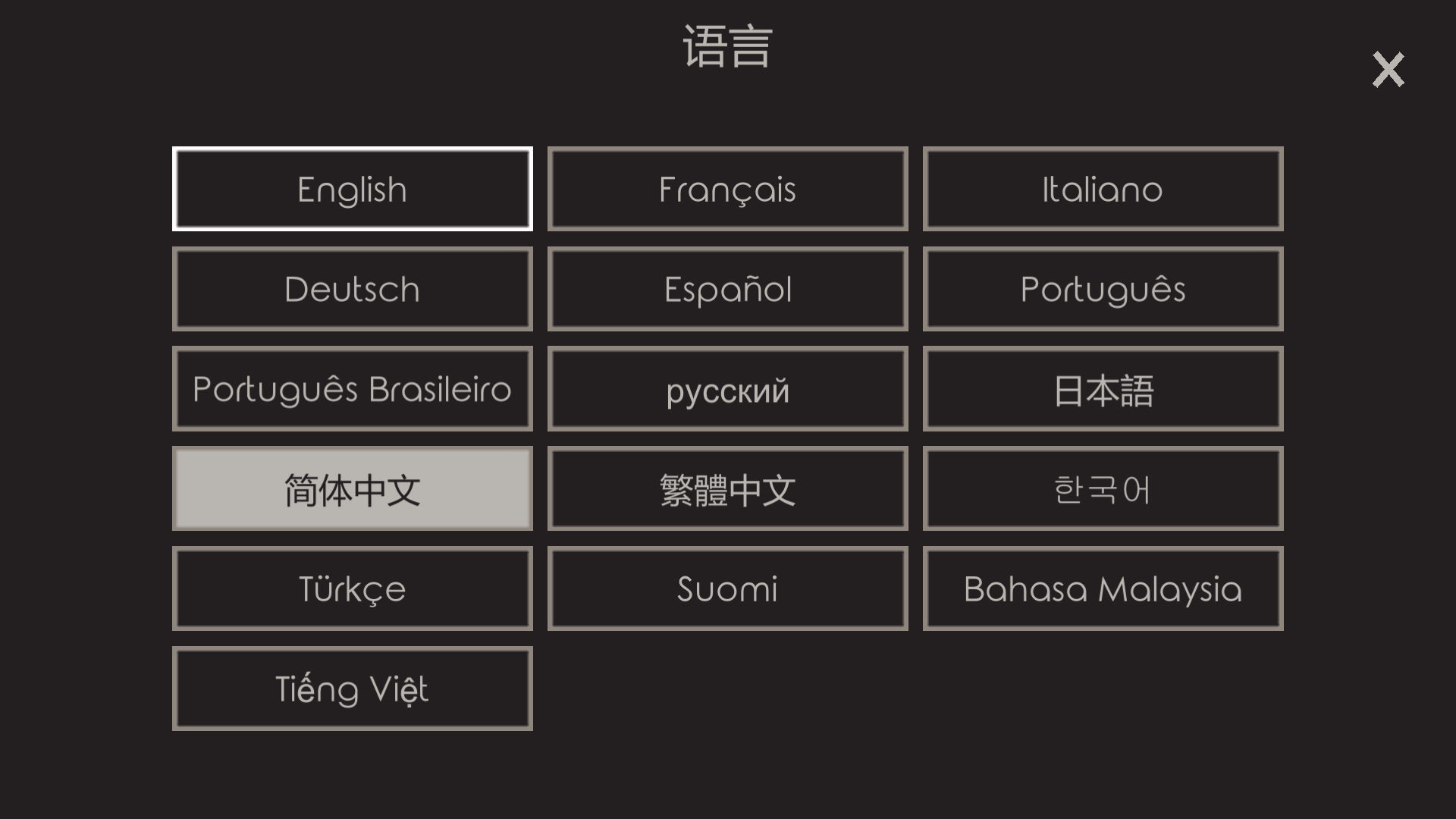
Task: Select Bahasa Malaysia option
Action: click(1103, 589)
